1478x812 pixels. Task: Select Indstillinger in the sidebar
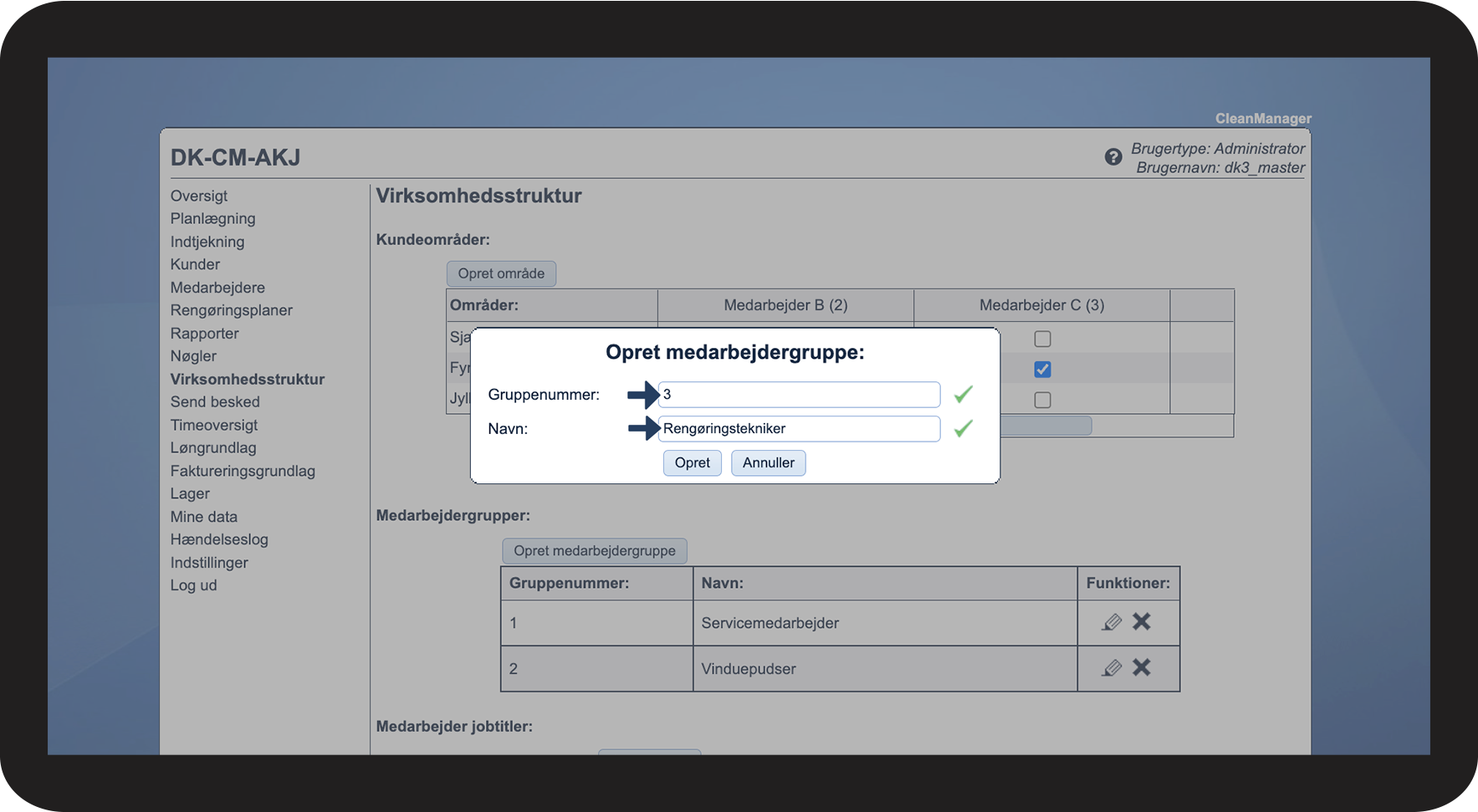point(209,563)
